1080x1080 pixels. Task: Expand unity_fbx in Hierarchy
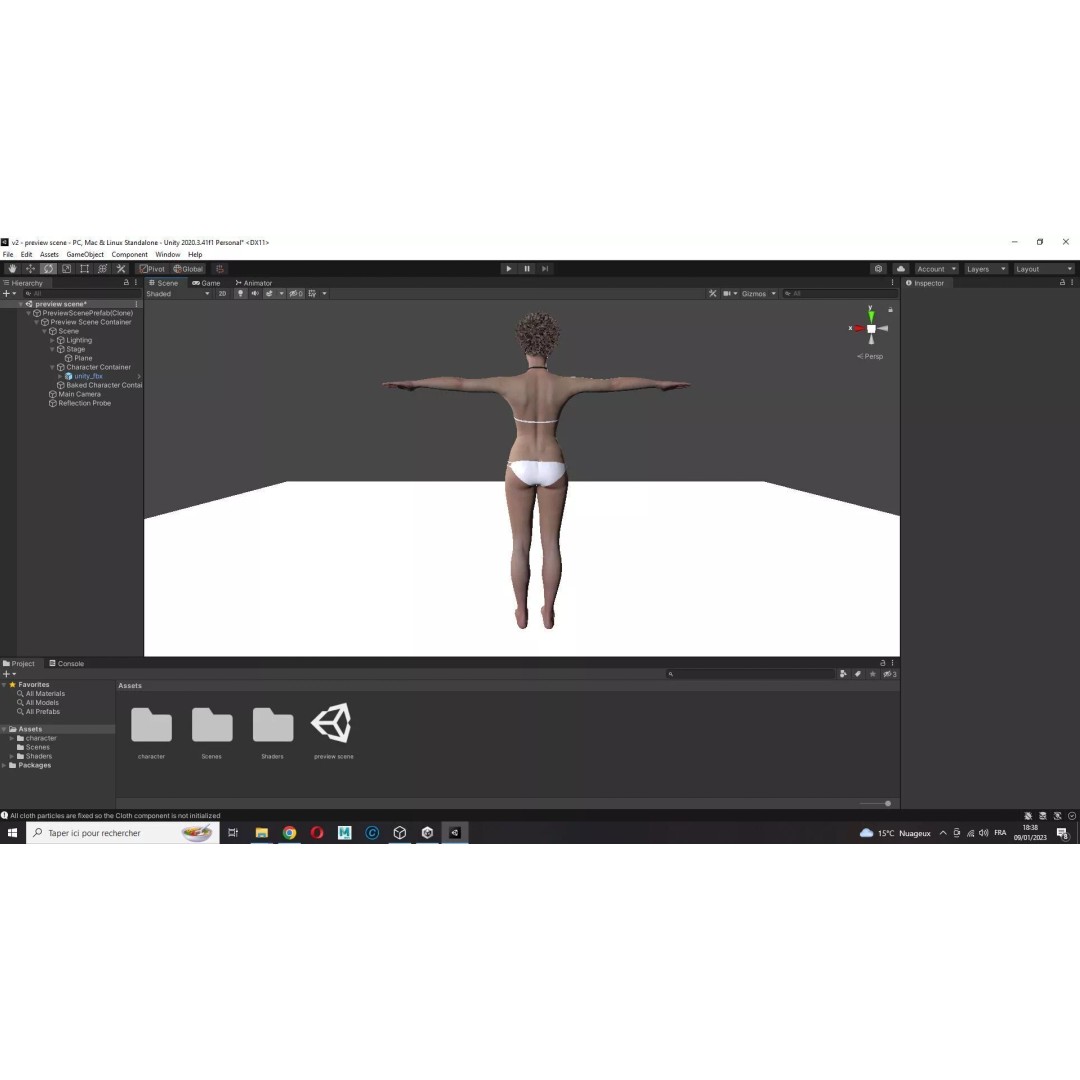coord(60,376)
